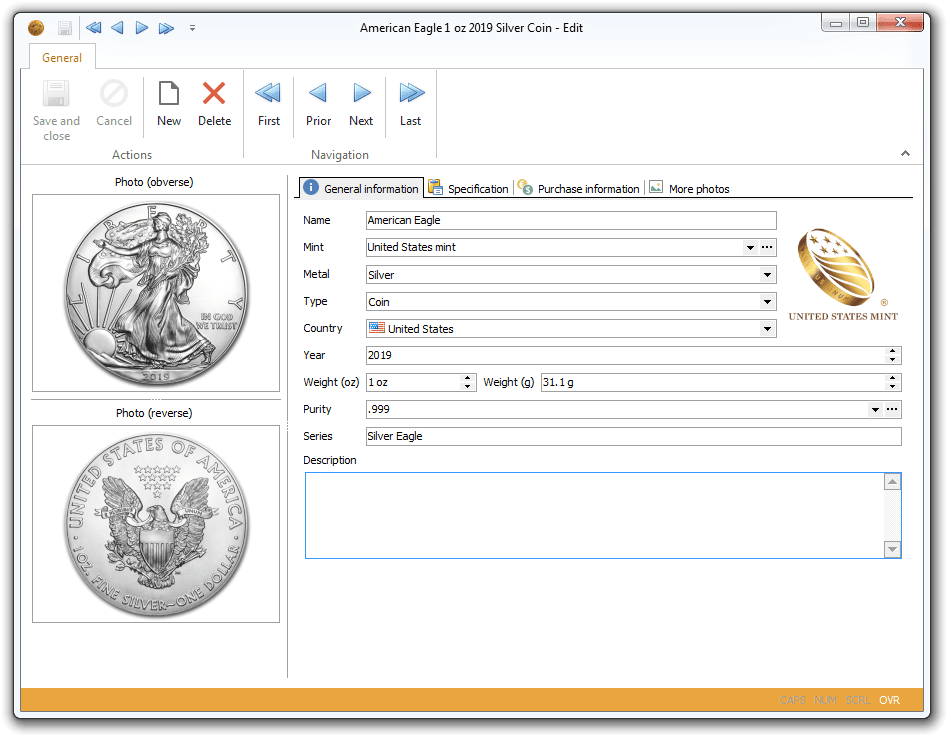Expand the Type combo box
This screenshot has height=738, width=949.
click(767, 302)
